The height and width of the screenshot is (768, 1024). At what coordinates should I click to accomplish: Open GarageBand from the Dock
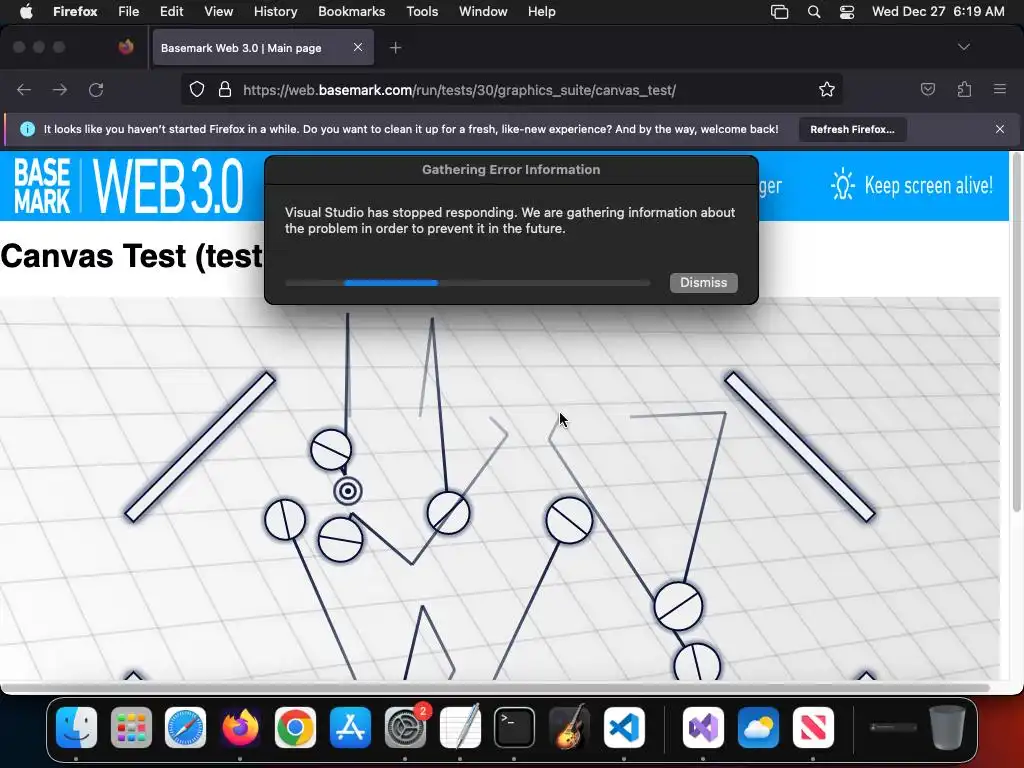point(569,728)
